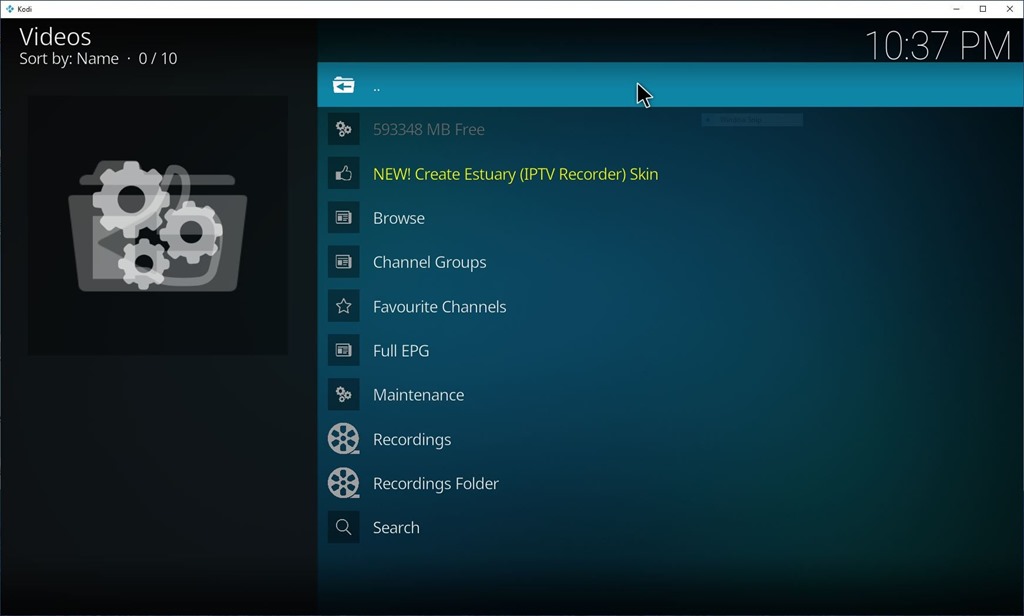
Task: Select the Channel Groups label
Action: (429, 262)
